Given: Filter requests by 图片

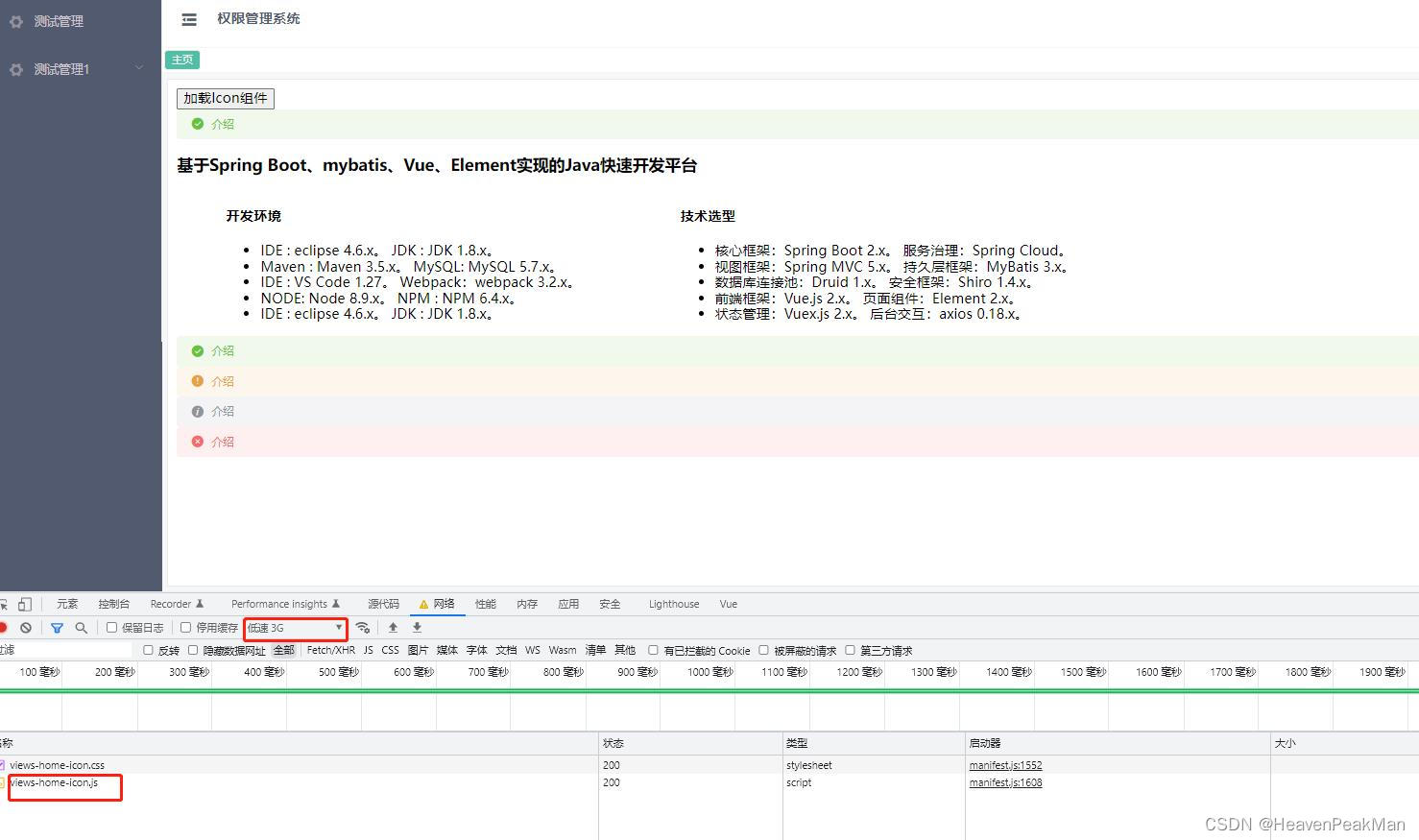Looking at the screenshot, I should (418, 650).
